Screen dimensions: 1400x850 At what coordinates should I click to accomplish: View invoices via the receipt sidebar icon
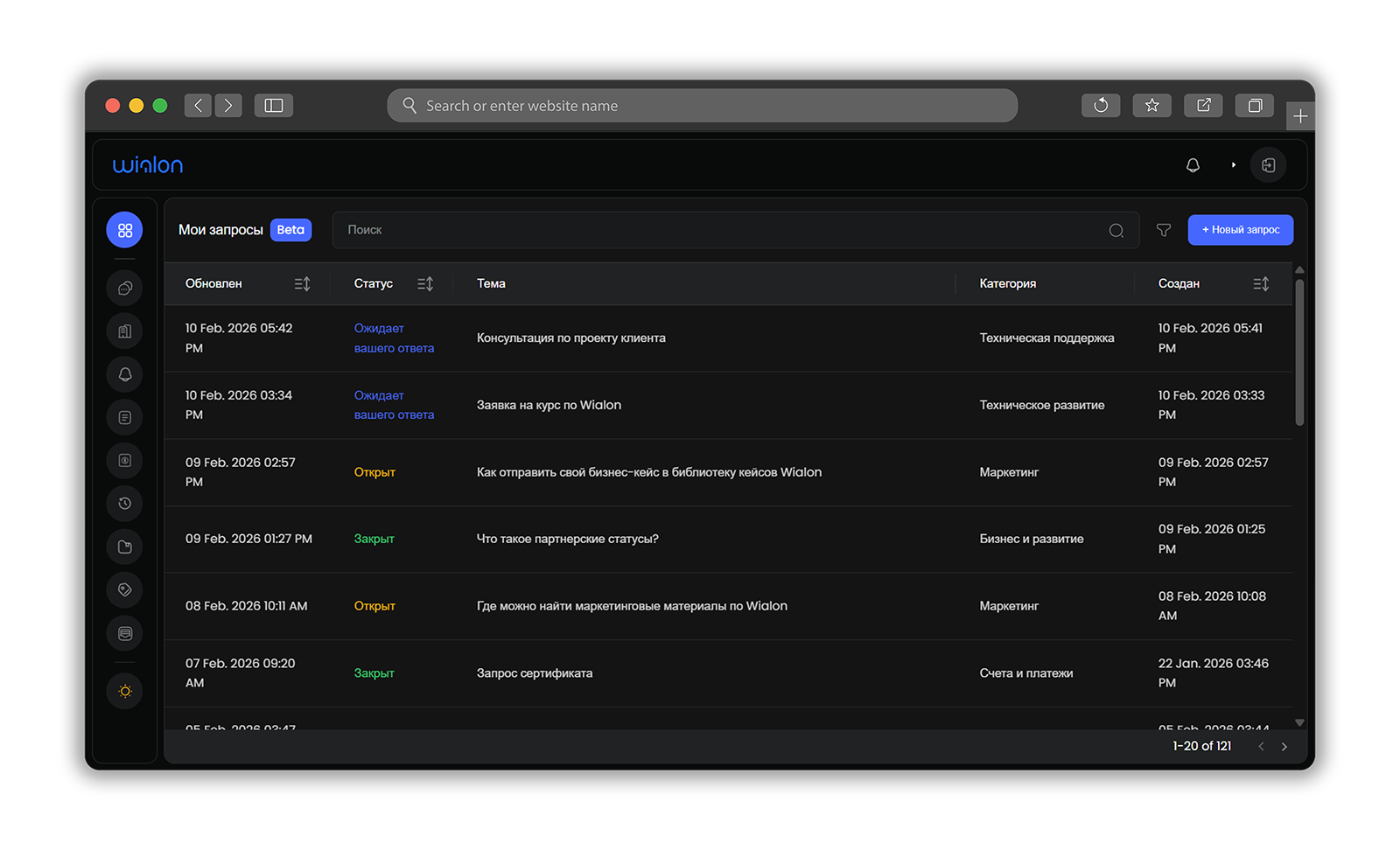point(124,460)
